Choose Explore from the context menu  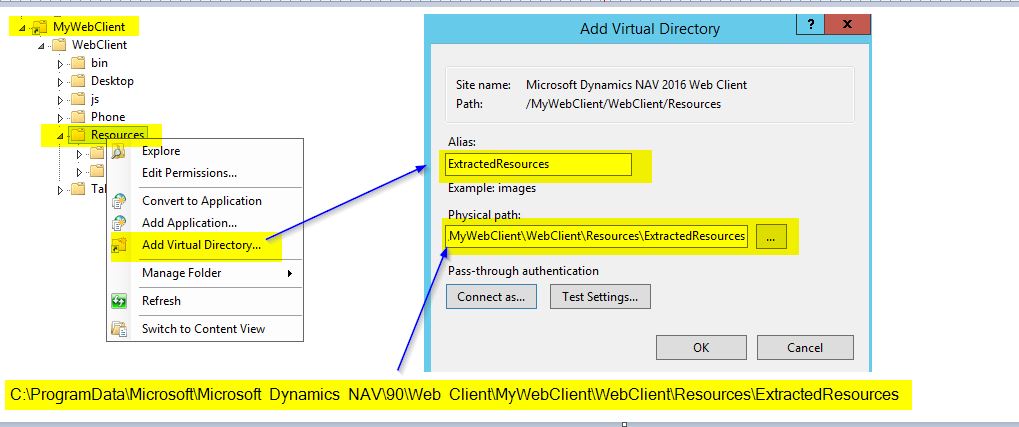tap(205, 151)
